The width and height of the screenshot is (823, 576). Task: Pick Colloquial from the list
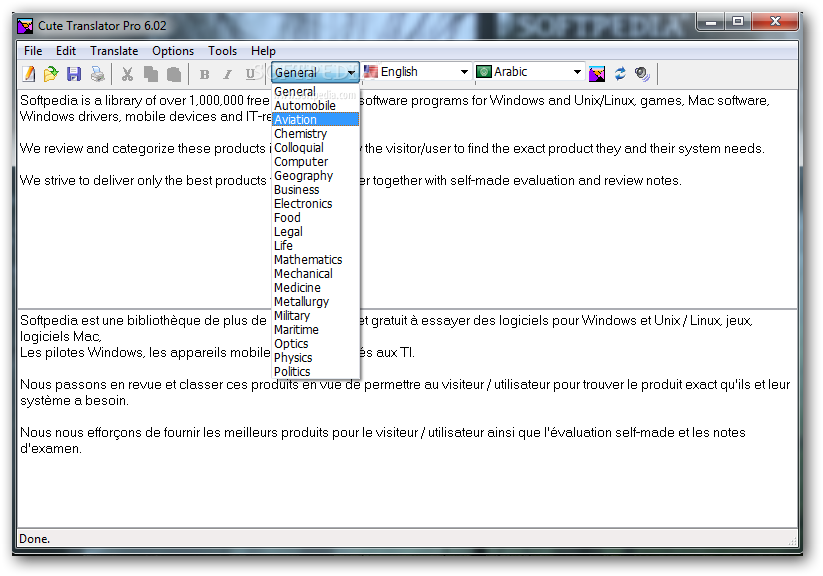tap(315, 148)
